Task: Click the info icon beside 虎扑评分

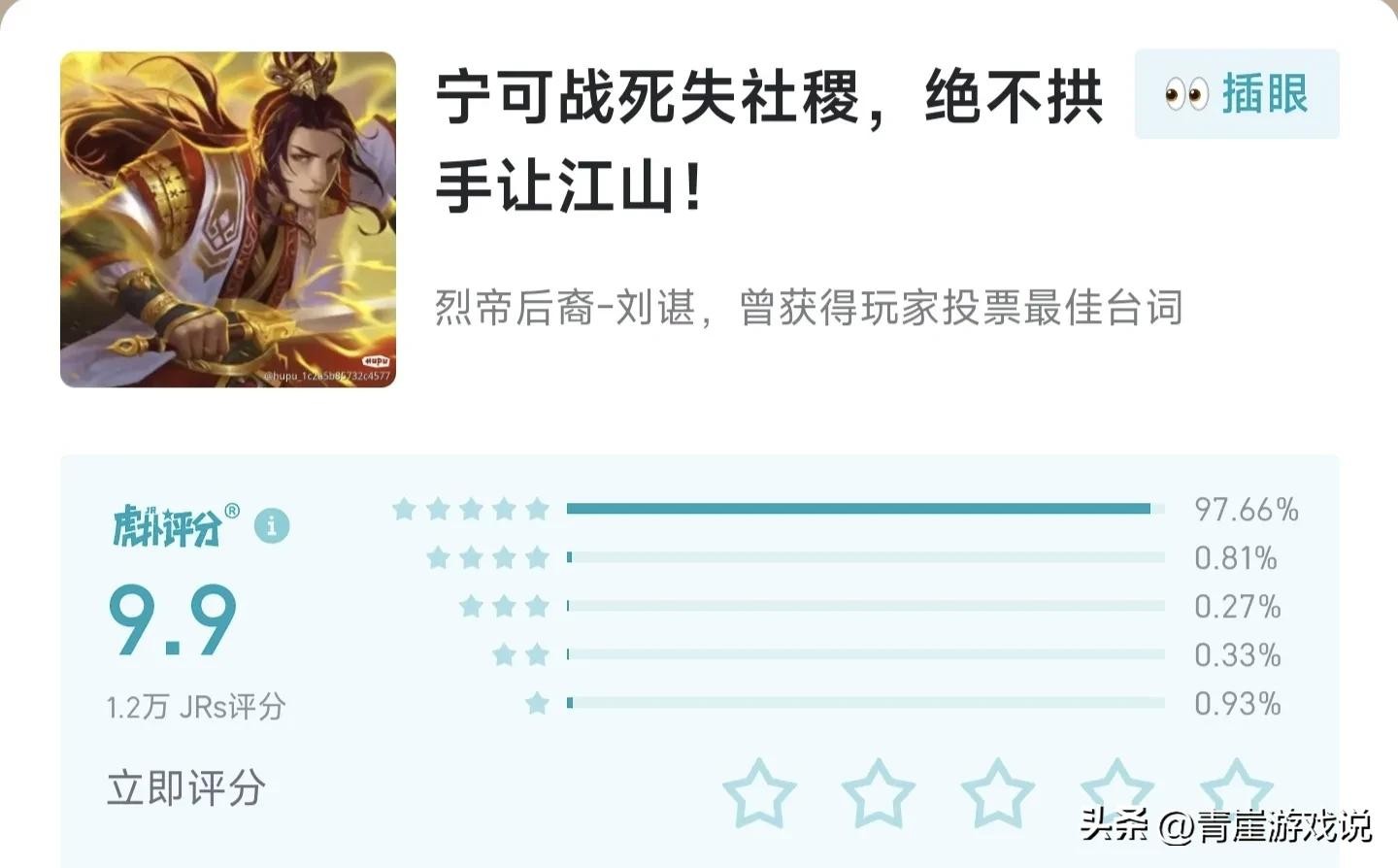Action: click(x=272, y=526)
